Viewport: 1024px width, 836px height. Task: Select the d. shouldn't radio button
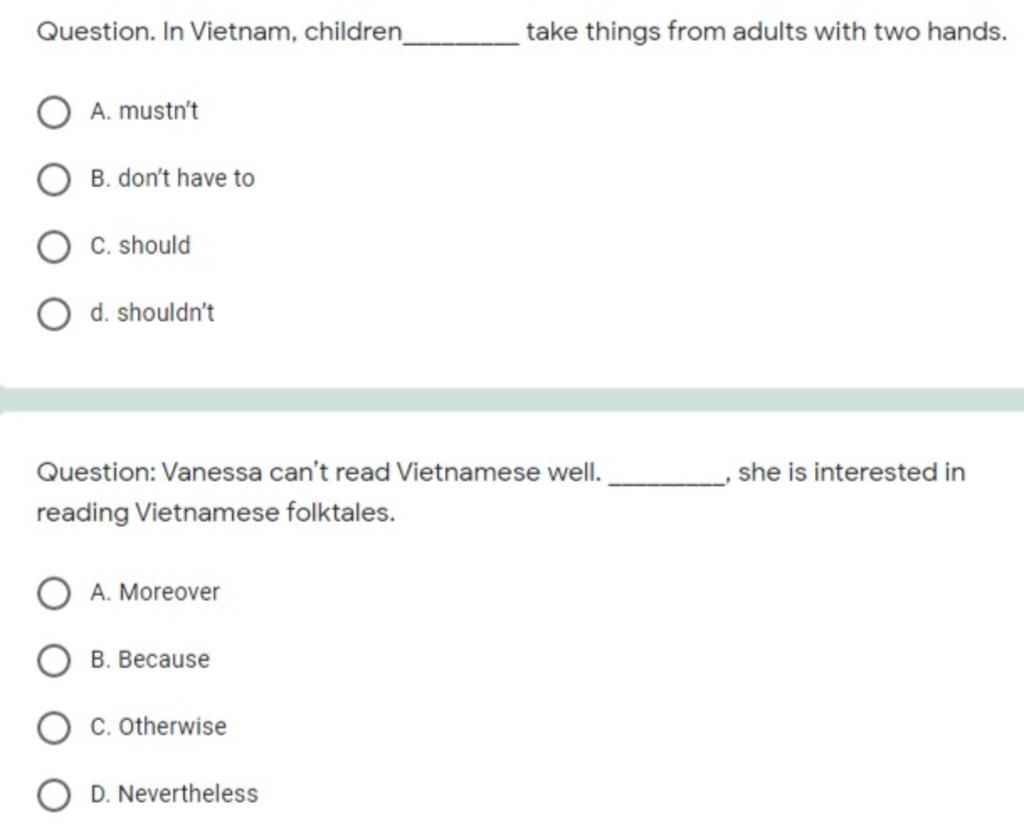[x=54, y=314]
